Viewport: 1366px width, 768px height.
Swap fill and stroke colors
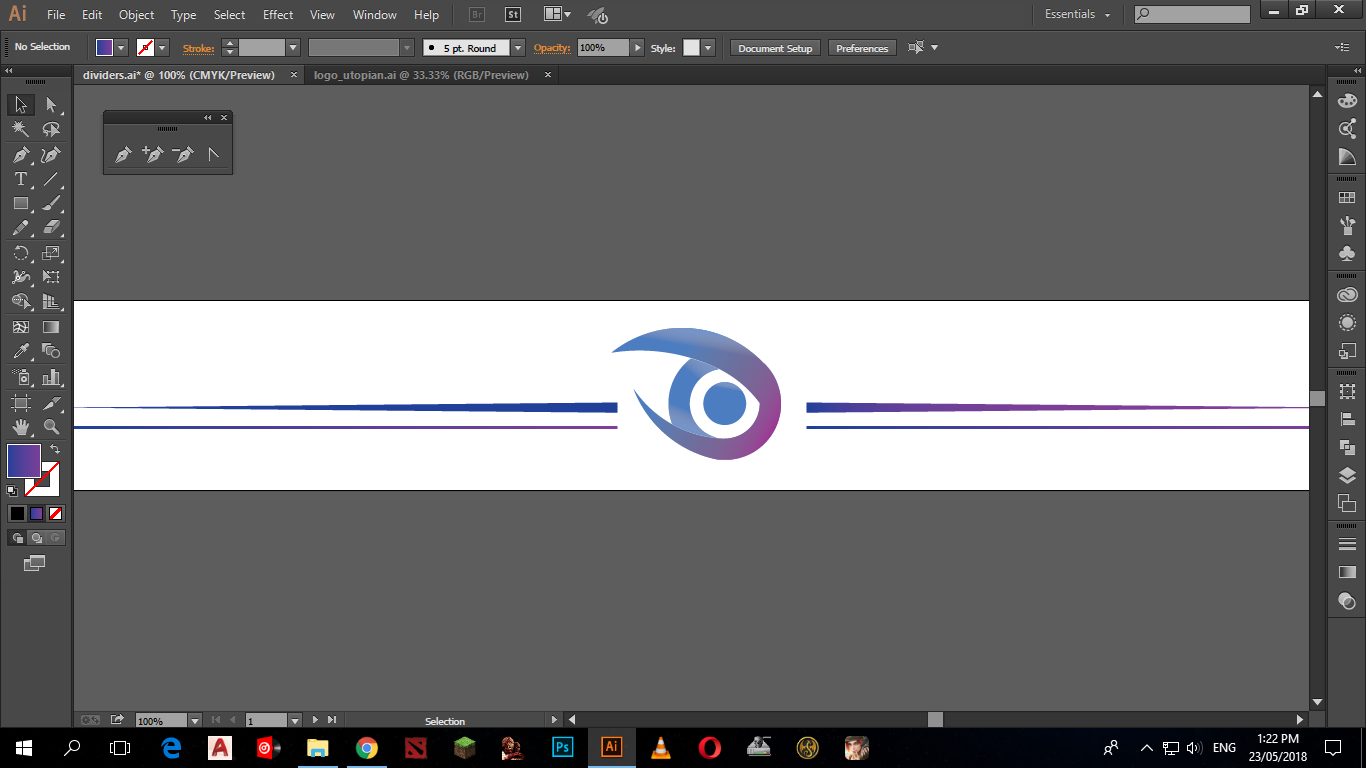tap(55, 450)
